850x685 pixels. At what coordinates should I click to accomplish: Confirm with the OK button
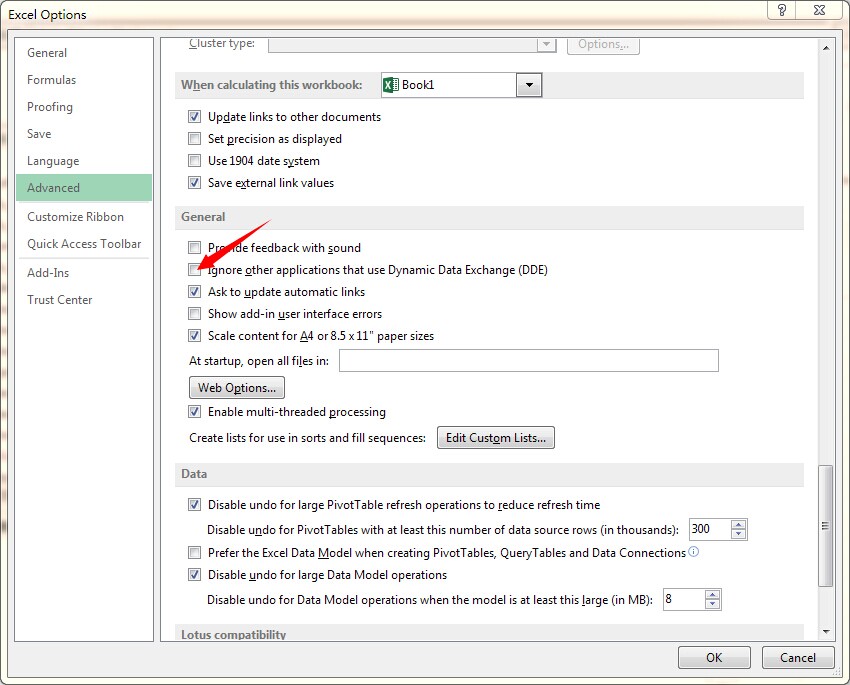pyautogui.click(x=714, y=657)
